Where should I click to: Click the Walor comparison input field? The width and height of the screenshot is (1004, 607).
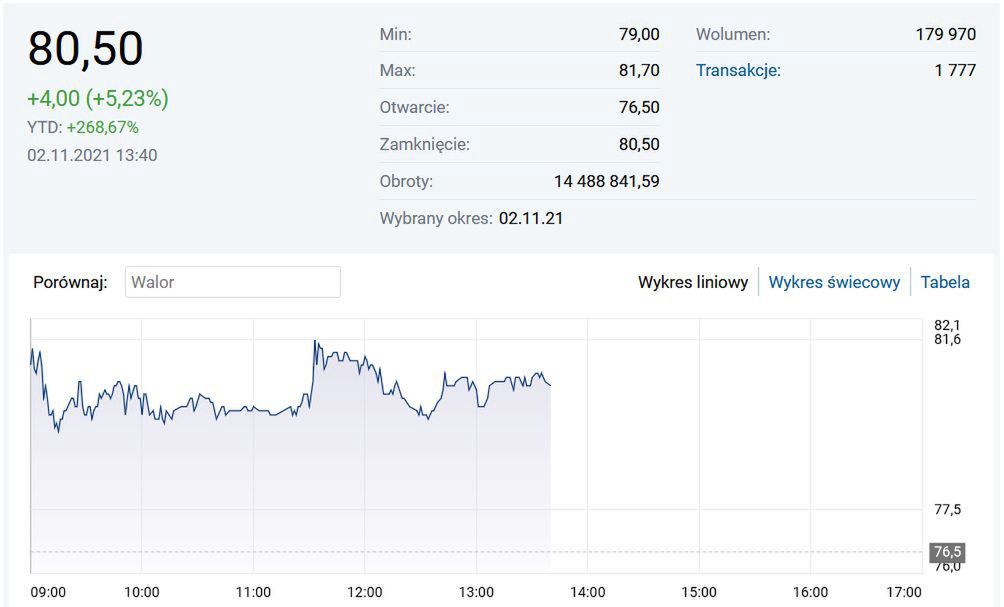click(x=232, y=282)
